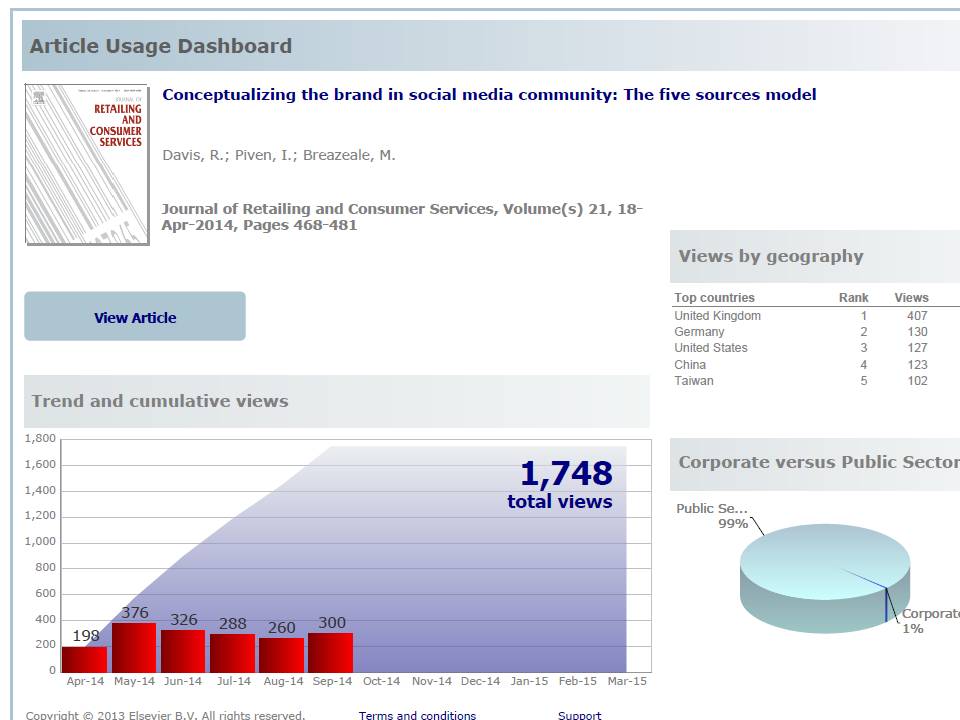Select the Aug-14 bar showing 260
This screenshot has width=960, height=720.
pos(281,655)
